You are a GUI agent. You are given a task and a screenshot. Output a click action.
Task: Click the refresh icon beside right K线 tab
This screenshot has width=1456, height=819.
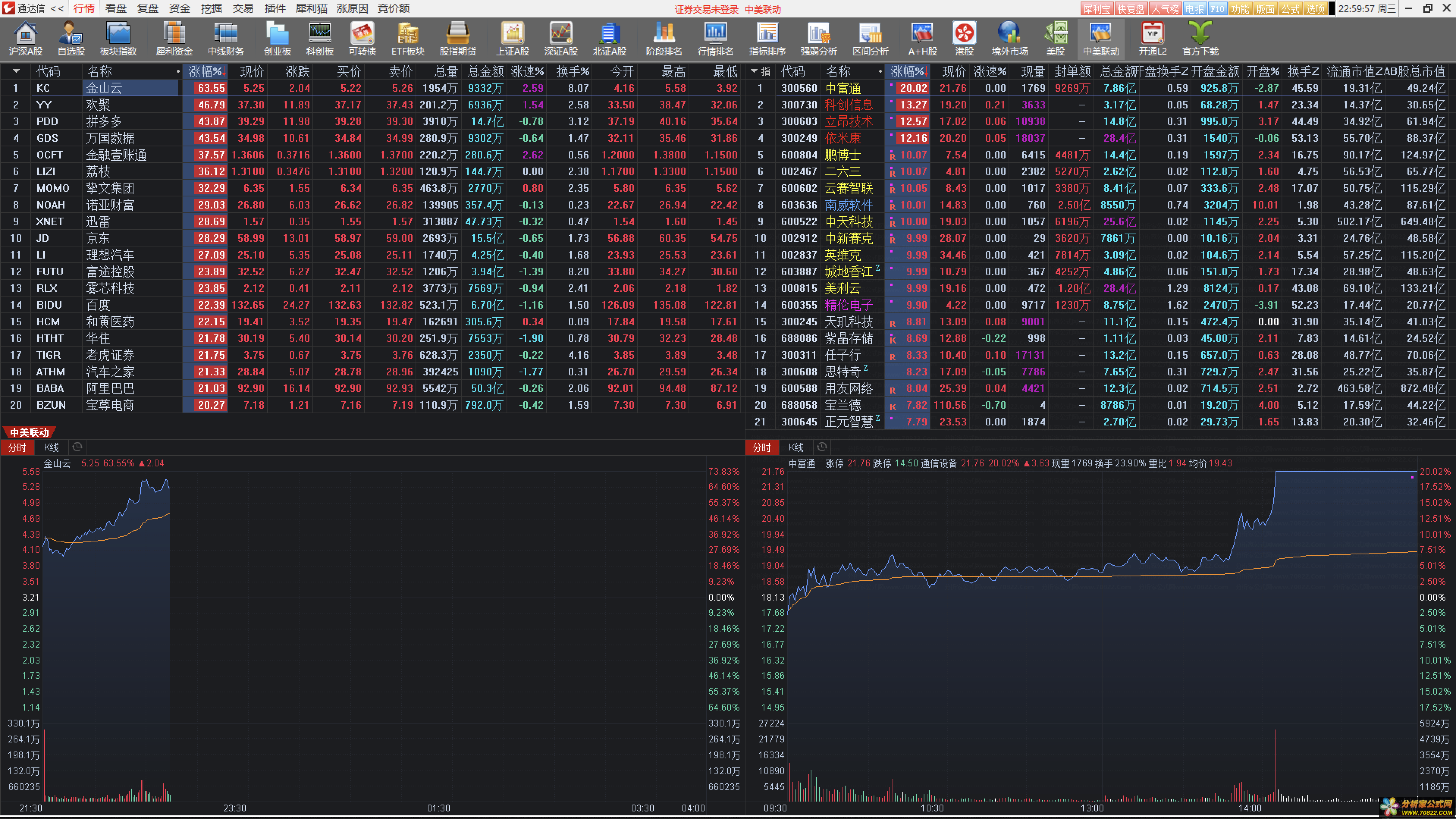coord(822,447)
